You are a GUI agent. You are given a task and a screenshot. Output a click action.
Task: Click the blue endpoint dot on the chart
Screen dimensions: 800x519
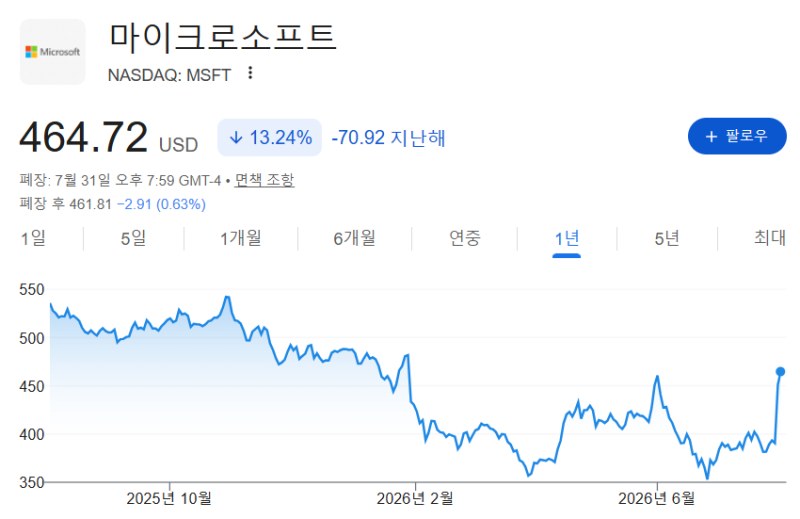click(780, 372)
